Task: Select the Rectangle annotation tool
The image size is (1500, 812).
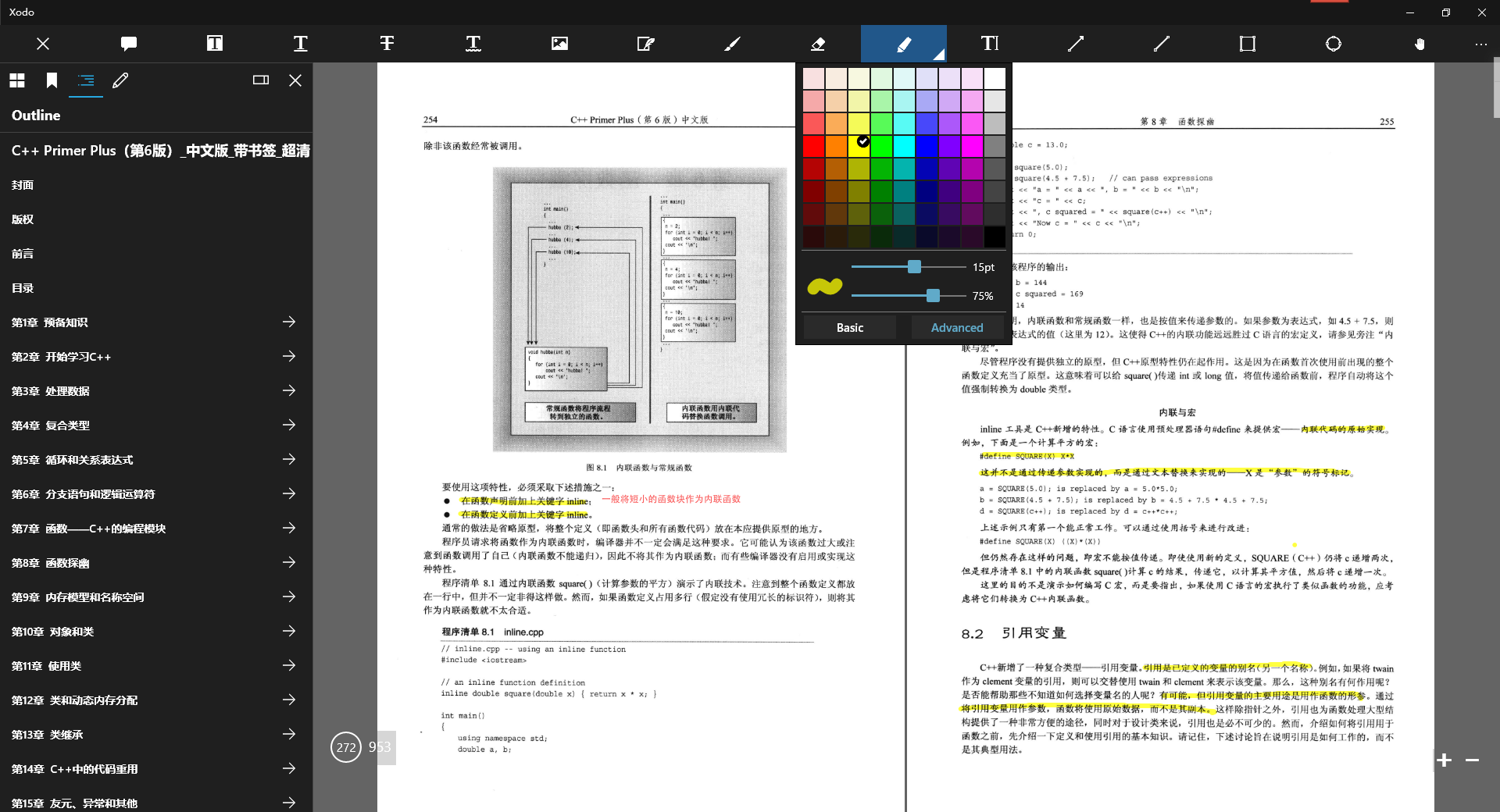Action: point(1246,44)
